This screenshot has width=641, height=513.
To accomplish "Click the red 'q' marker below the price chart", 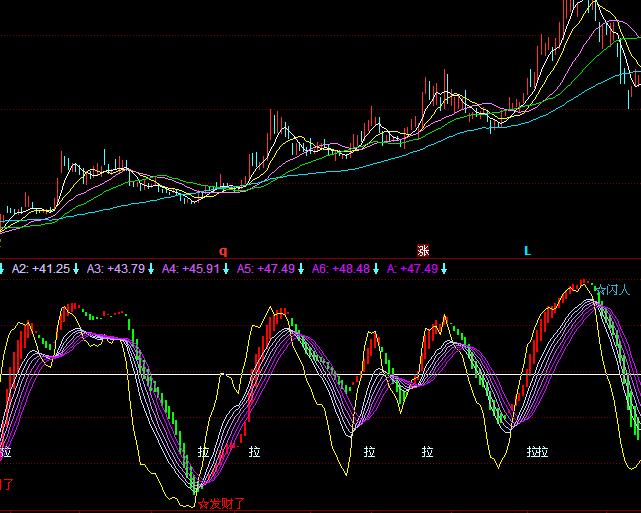I will point(223,251).
